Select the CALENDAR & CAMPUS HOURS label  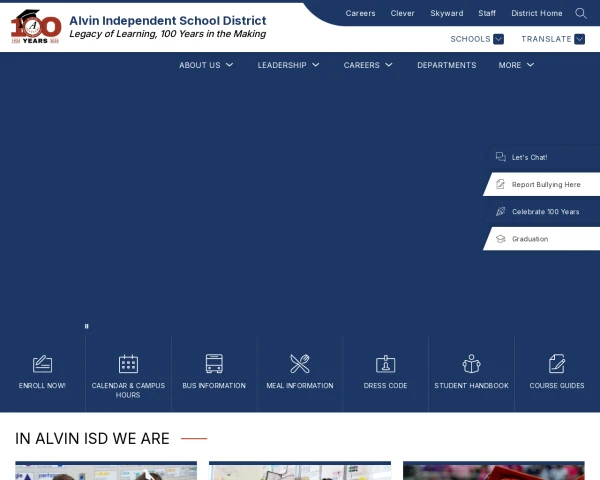point(128,390)
